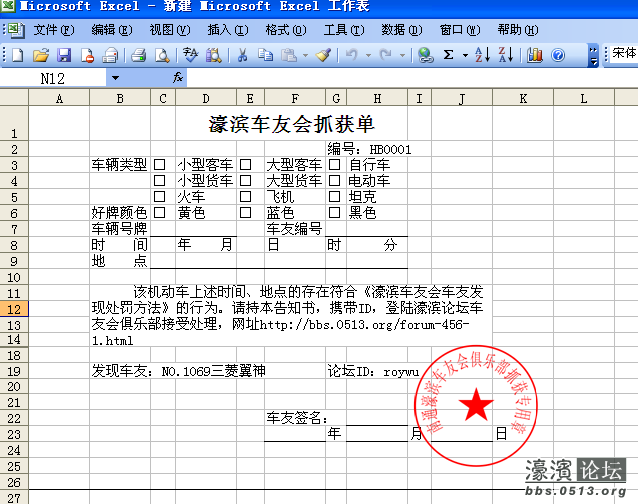This screenshot has height=504, width=638.
Task: Select row 12 header
Action: coord(14,309)
